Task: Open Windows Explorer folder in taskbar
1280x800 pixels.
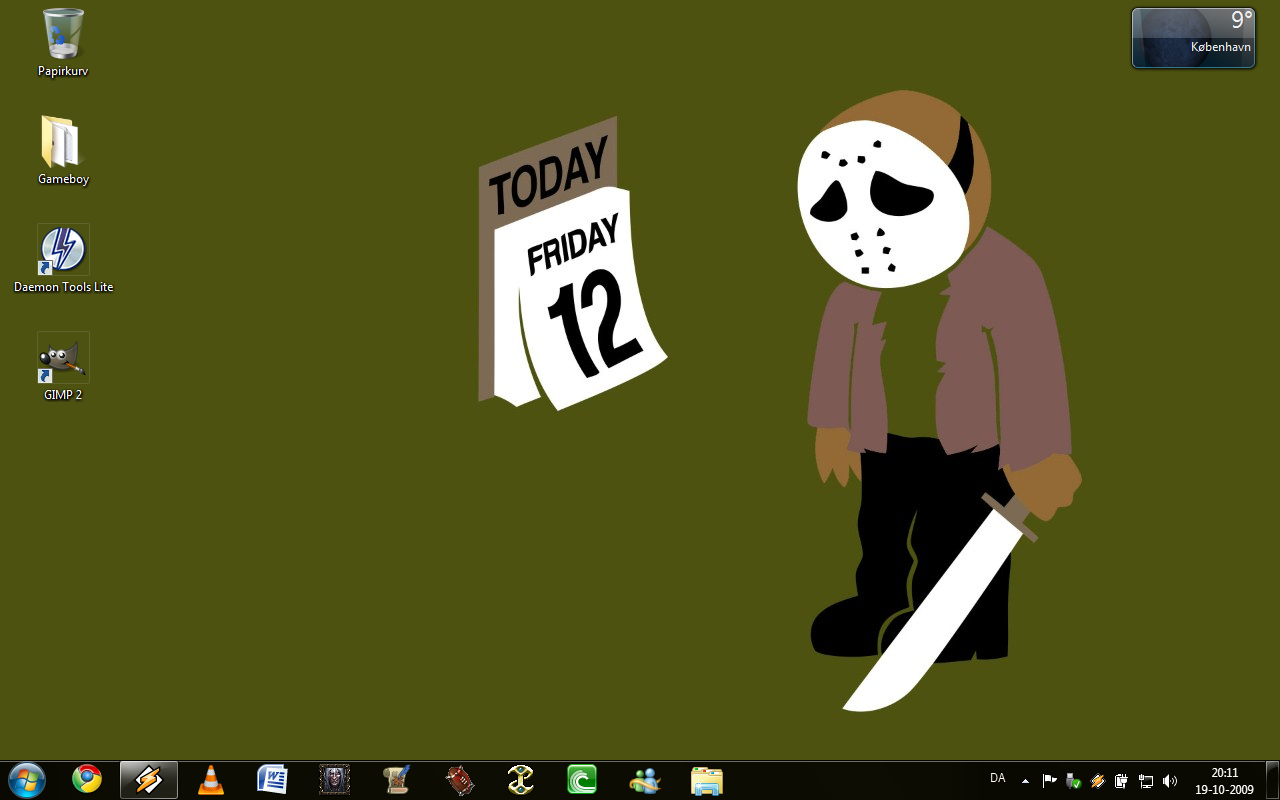Action: coord(707,779)
